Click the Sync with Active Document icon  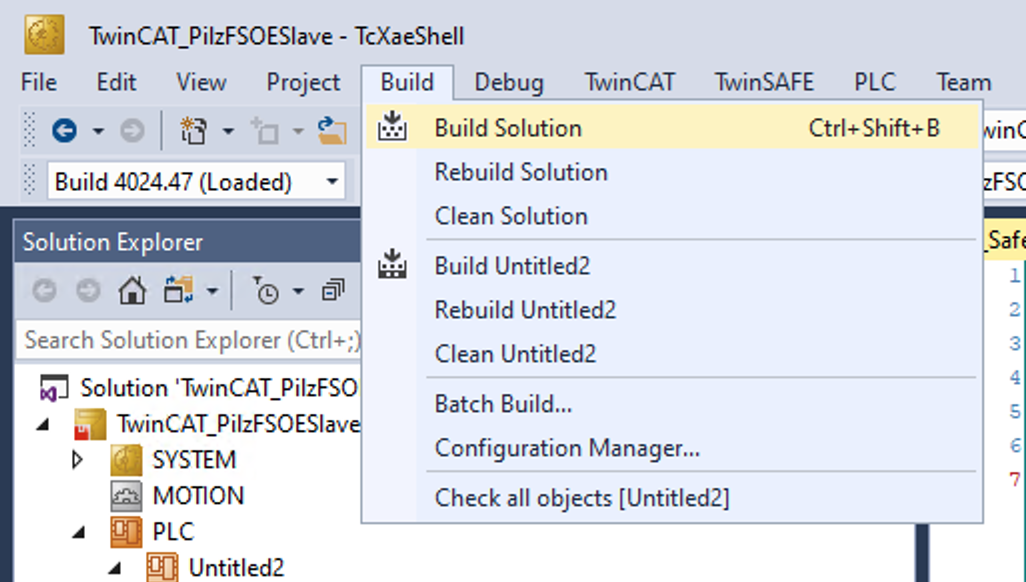point(178,290)
